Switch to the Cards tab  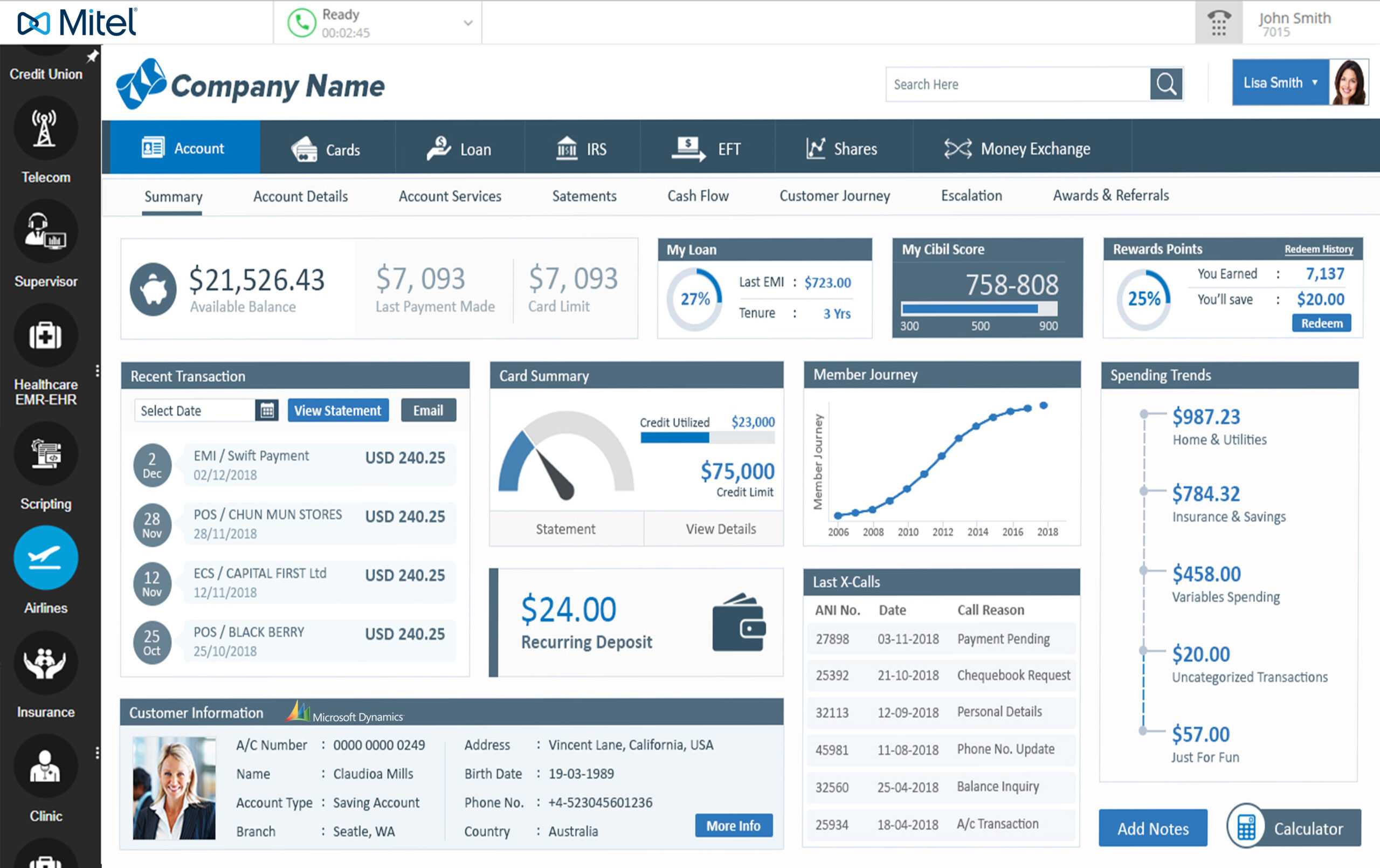[327, 148]
